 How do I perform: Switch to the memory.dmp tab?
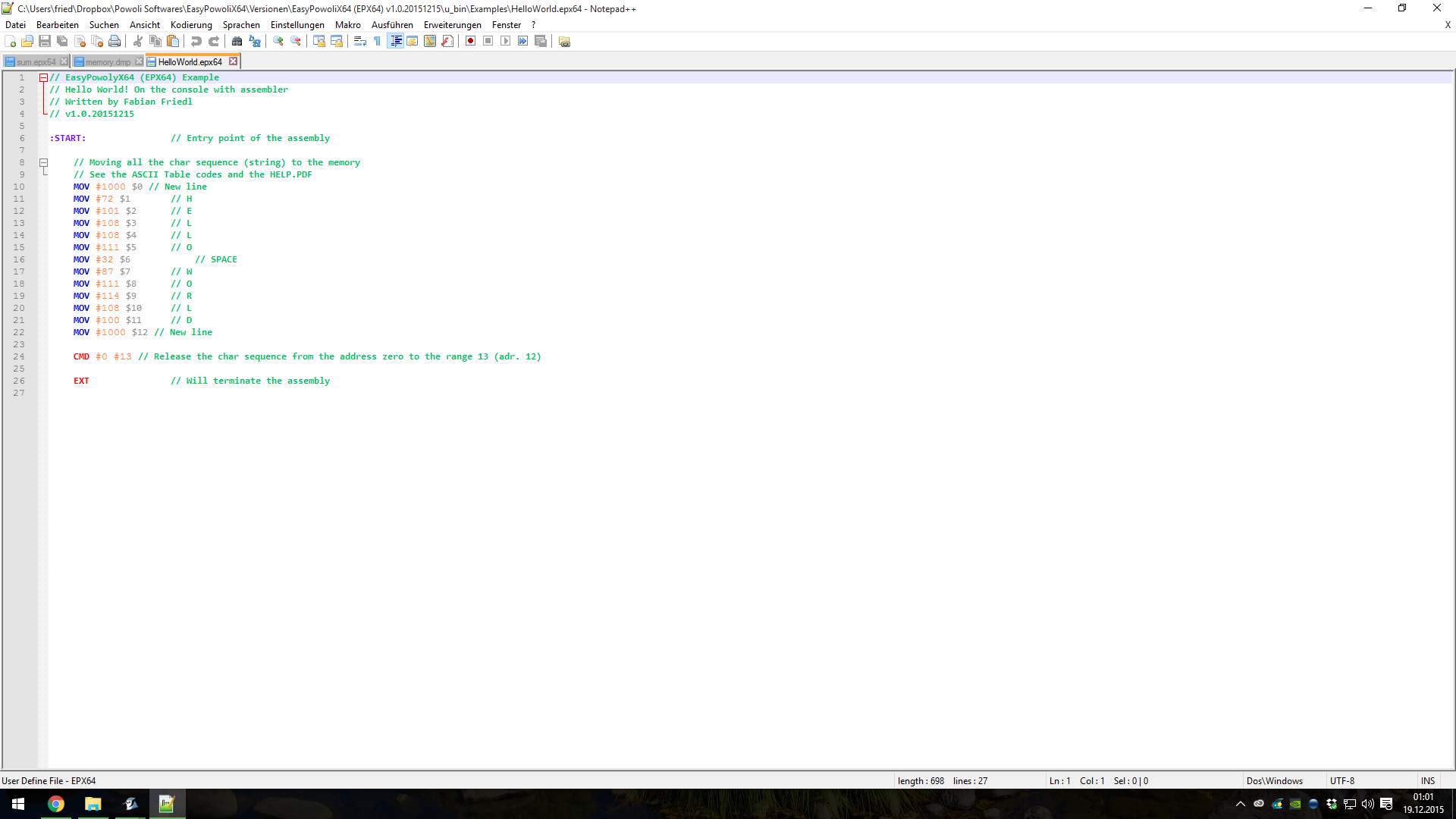pos(108,62)
